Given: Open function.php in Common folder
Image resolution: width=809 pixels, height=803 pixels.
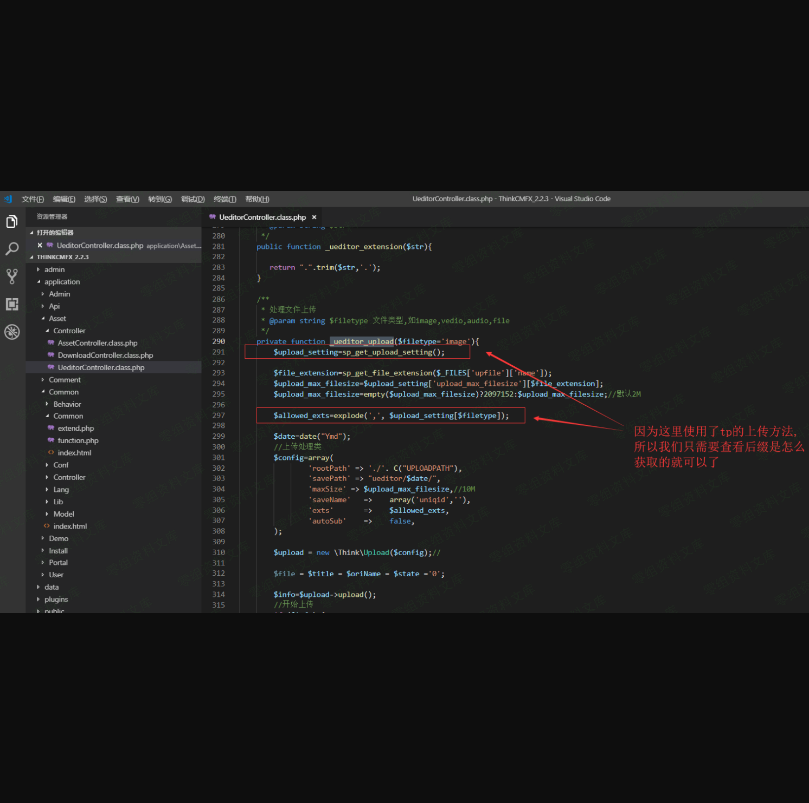Looking at the screenshot, I should [x=78, y=440].
